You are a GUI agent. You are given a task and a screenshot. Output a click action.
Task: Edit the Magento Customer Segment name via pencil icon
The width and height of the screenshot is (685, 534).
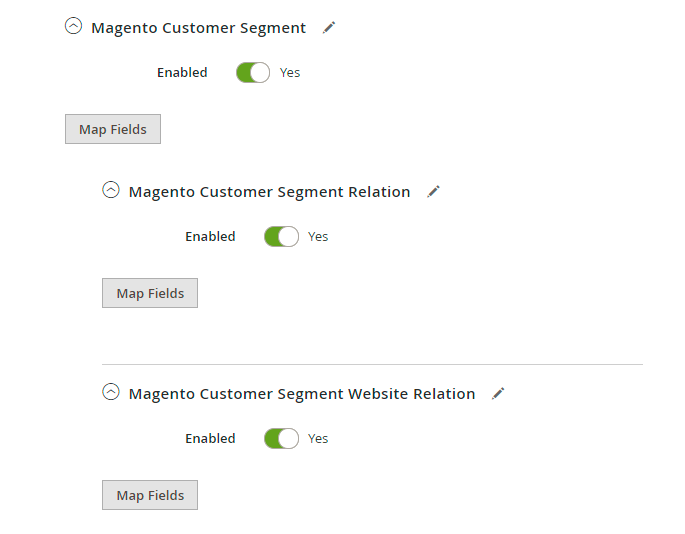click(329, 28)
